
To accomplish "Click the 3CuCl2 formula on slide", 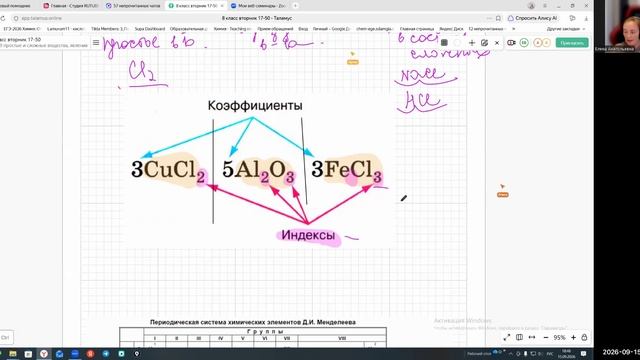I will (168, 170).
